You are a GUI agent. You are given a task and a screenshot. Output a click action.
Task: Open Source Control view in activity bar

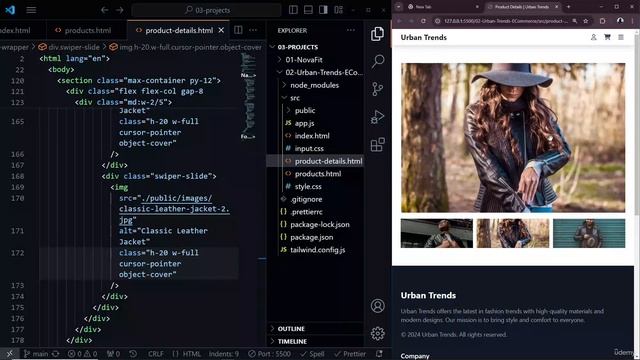point(378,89)
